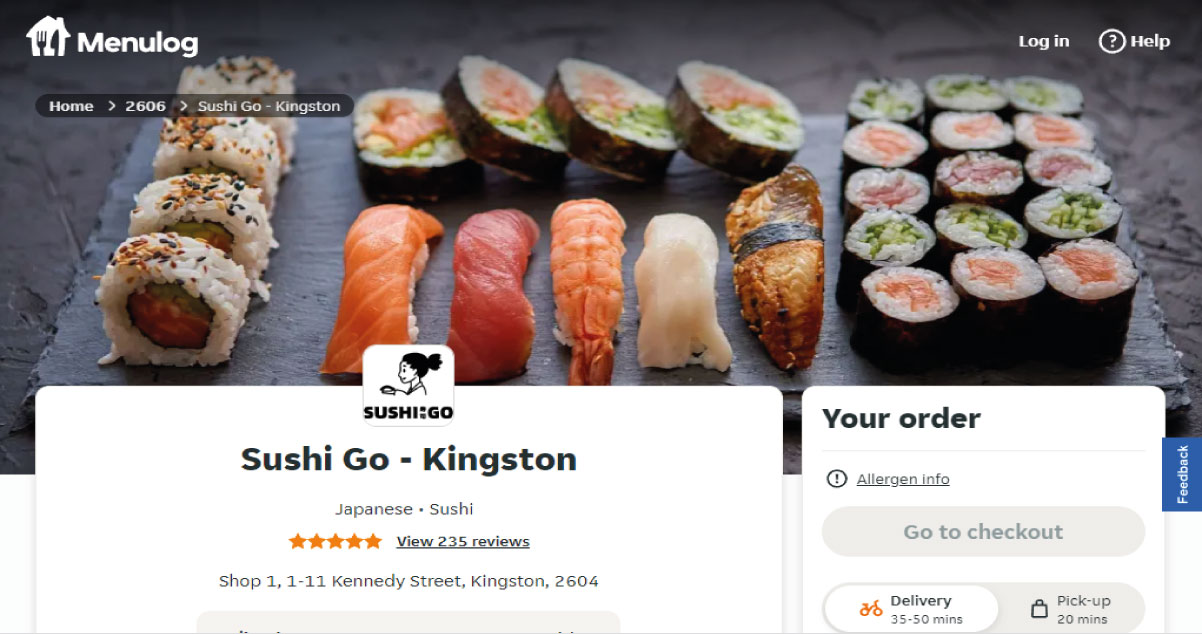
Task: Select the Sushi Go - Kingston breadcrumb
Action: click(x=269, y=106)
